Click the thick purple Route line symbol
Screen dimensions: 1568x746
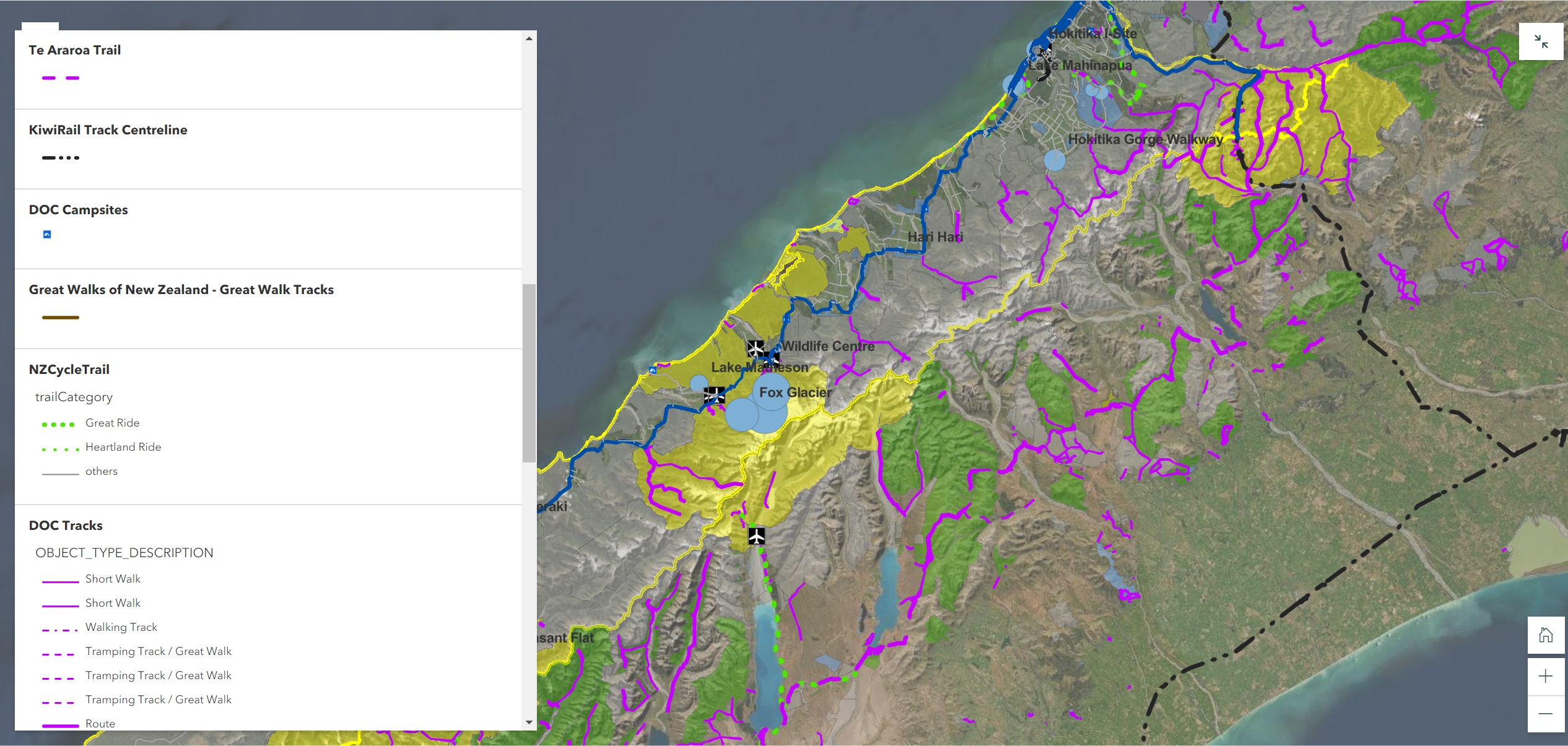[x=61, y=726]
